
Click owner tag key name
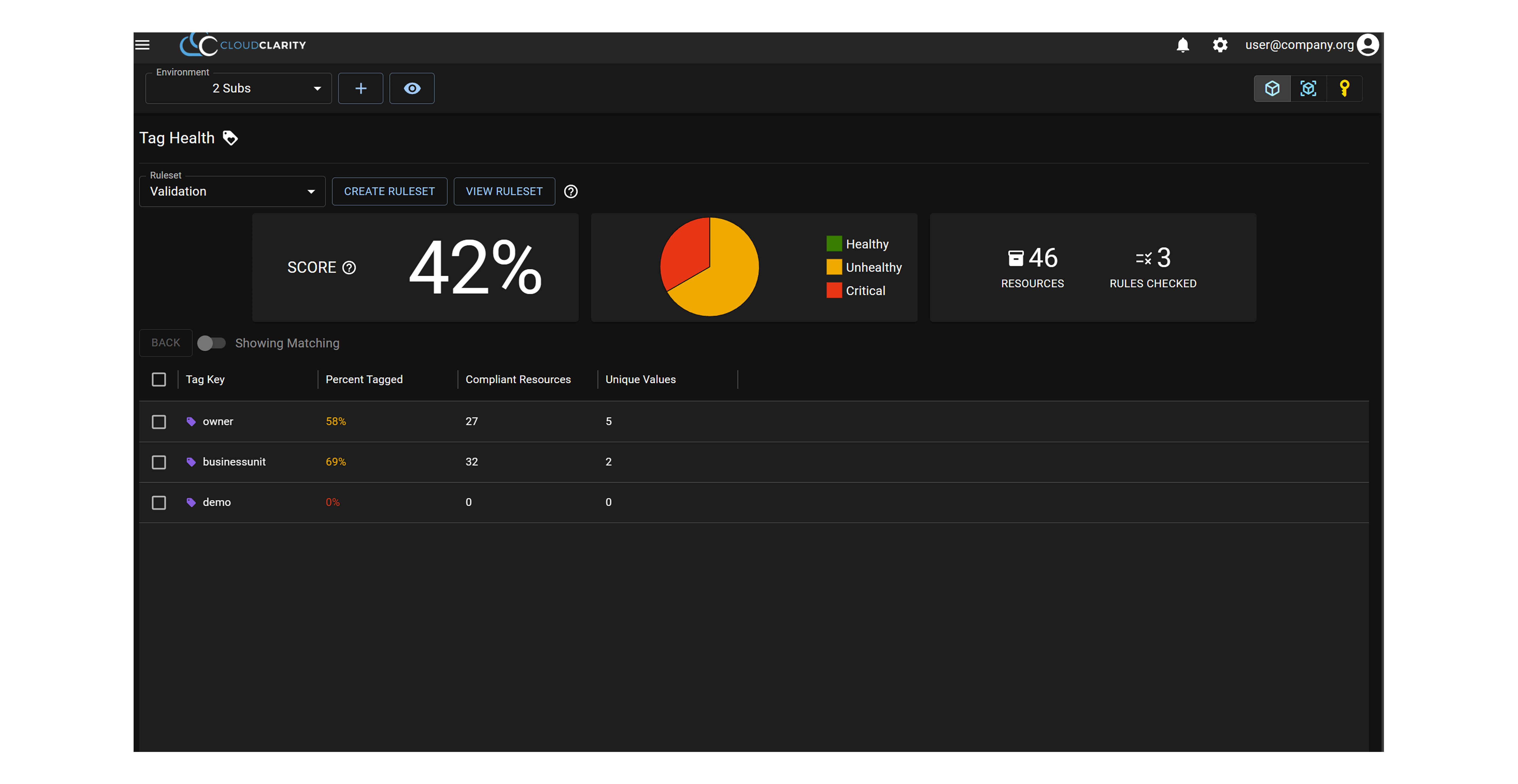[x=218, y=422]
